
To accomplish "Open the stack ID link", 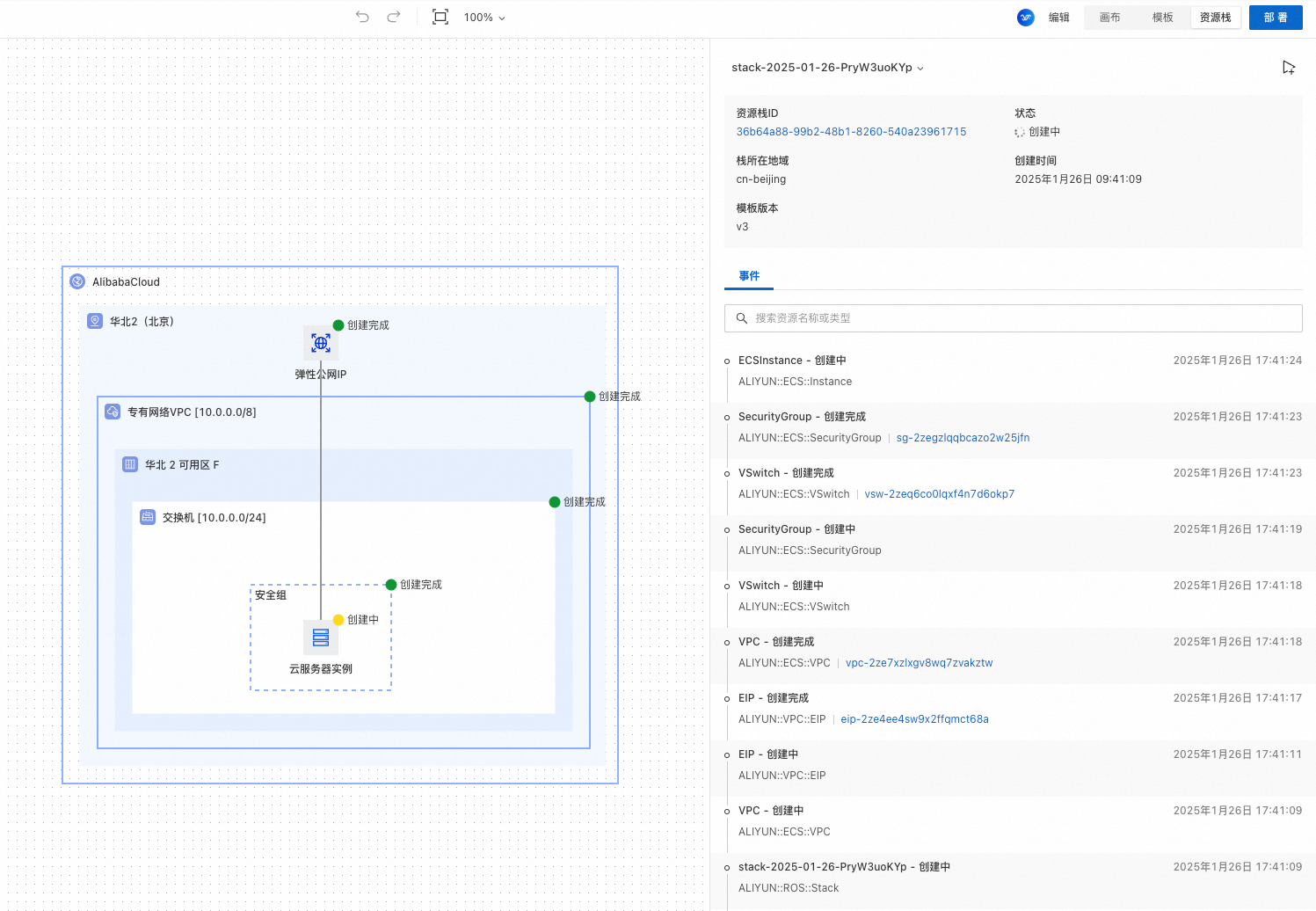I will coord(851,132).
